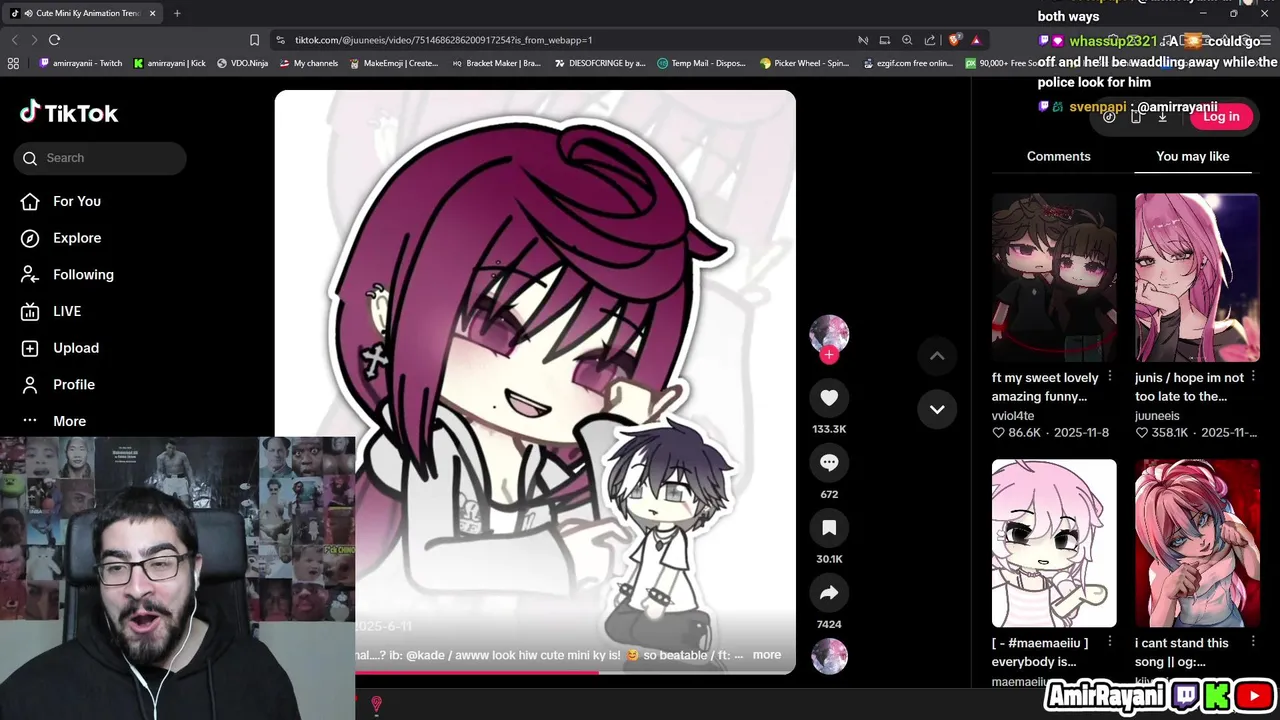1280x720 pixels.
Task: Open the 'Temp Mail - Dispos' bookmark
Action: click(702, 63)
